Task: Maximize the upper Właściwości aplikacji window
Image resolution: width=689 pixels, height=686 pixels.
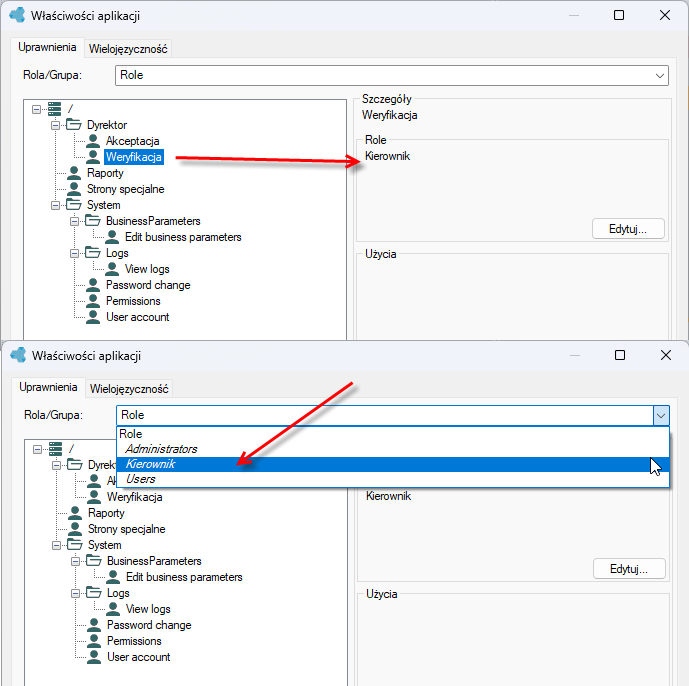Action: 619,15
